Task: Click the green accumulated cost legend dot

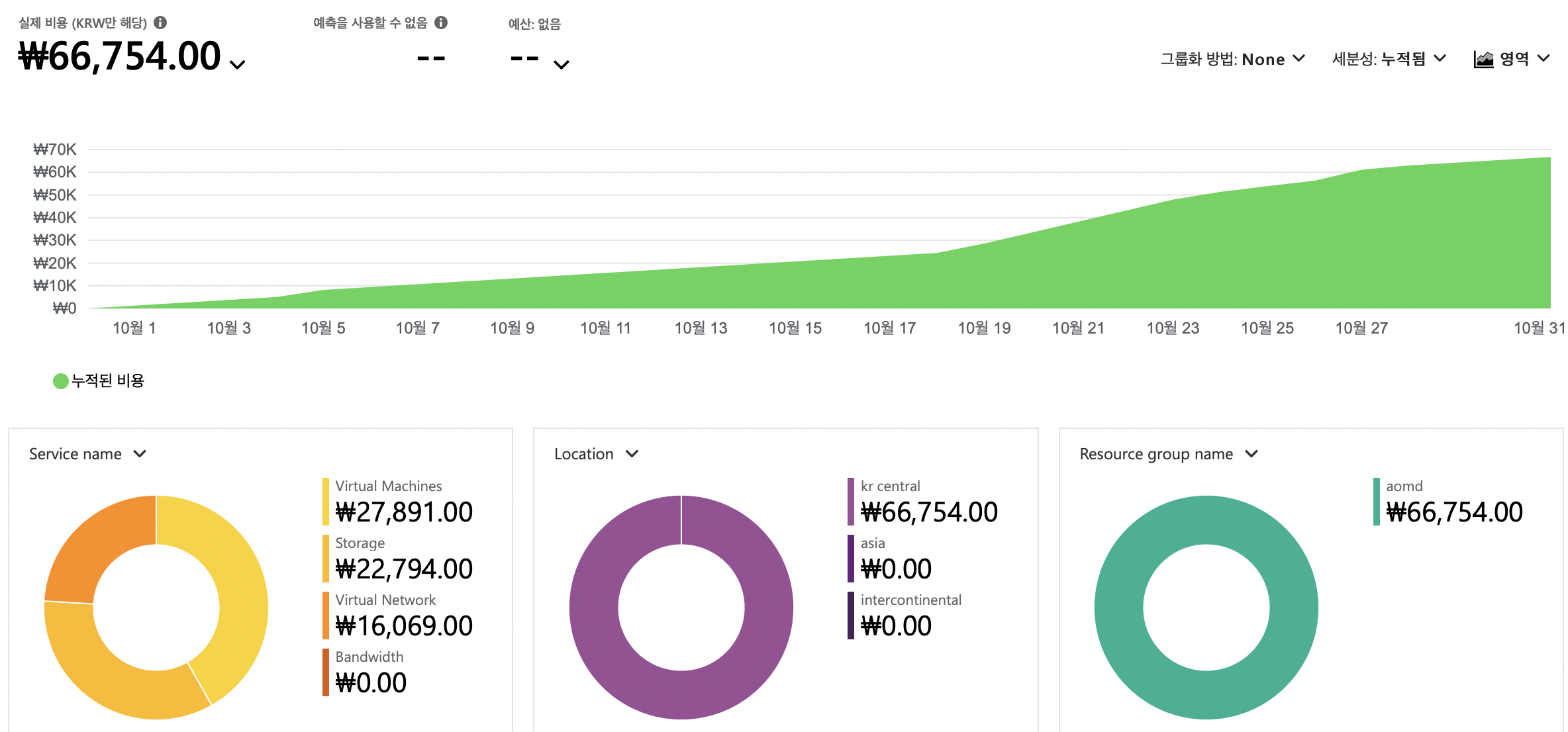Action: [x=60, y=381]
